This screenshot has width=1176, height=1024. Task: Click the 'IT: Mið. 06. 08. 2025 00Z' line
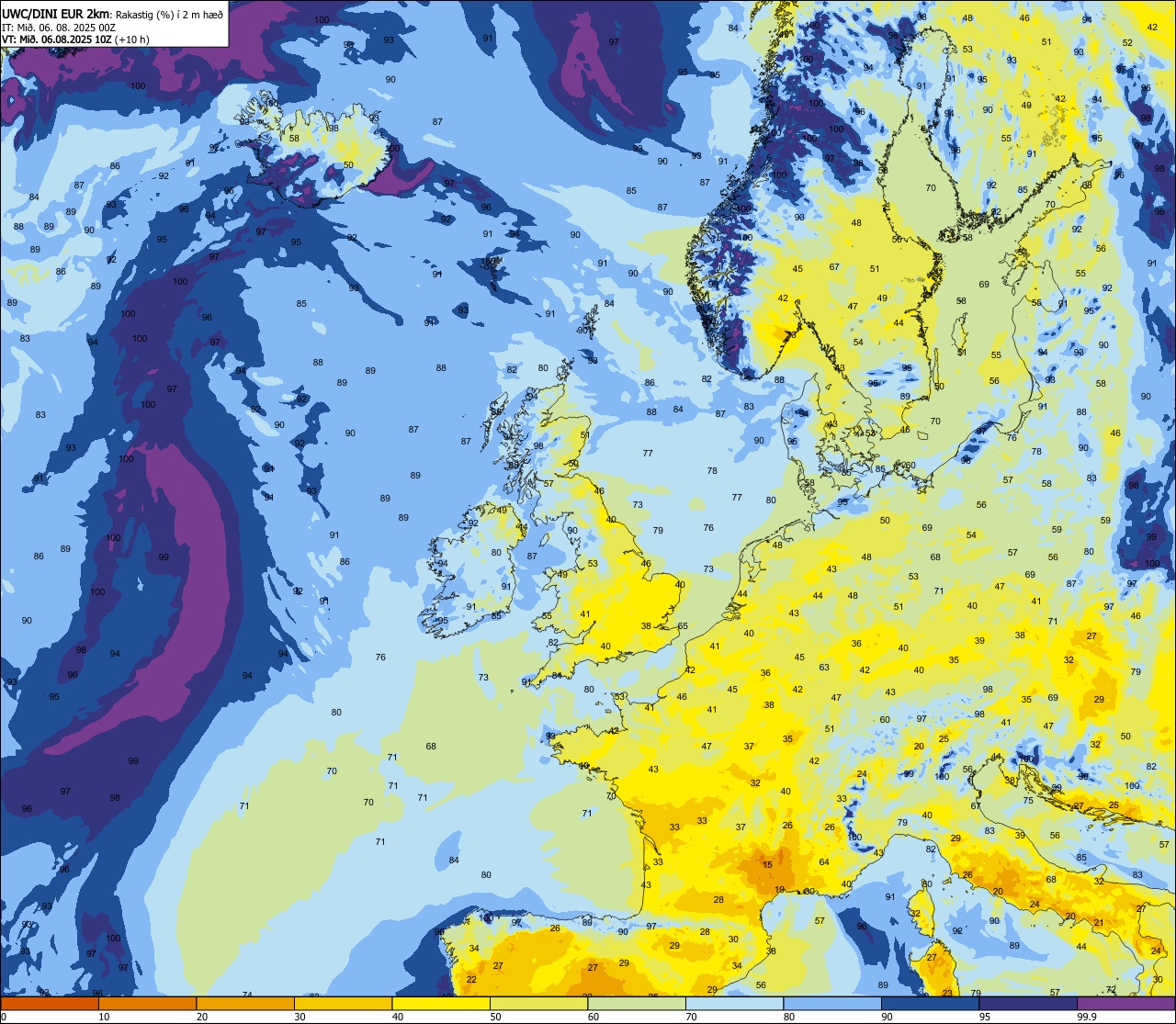pos(59,27)
